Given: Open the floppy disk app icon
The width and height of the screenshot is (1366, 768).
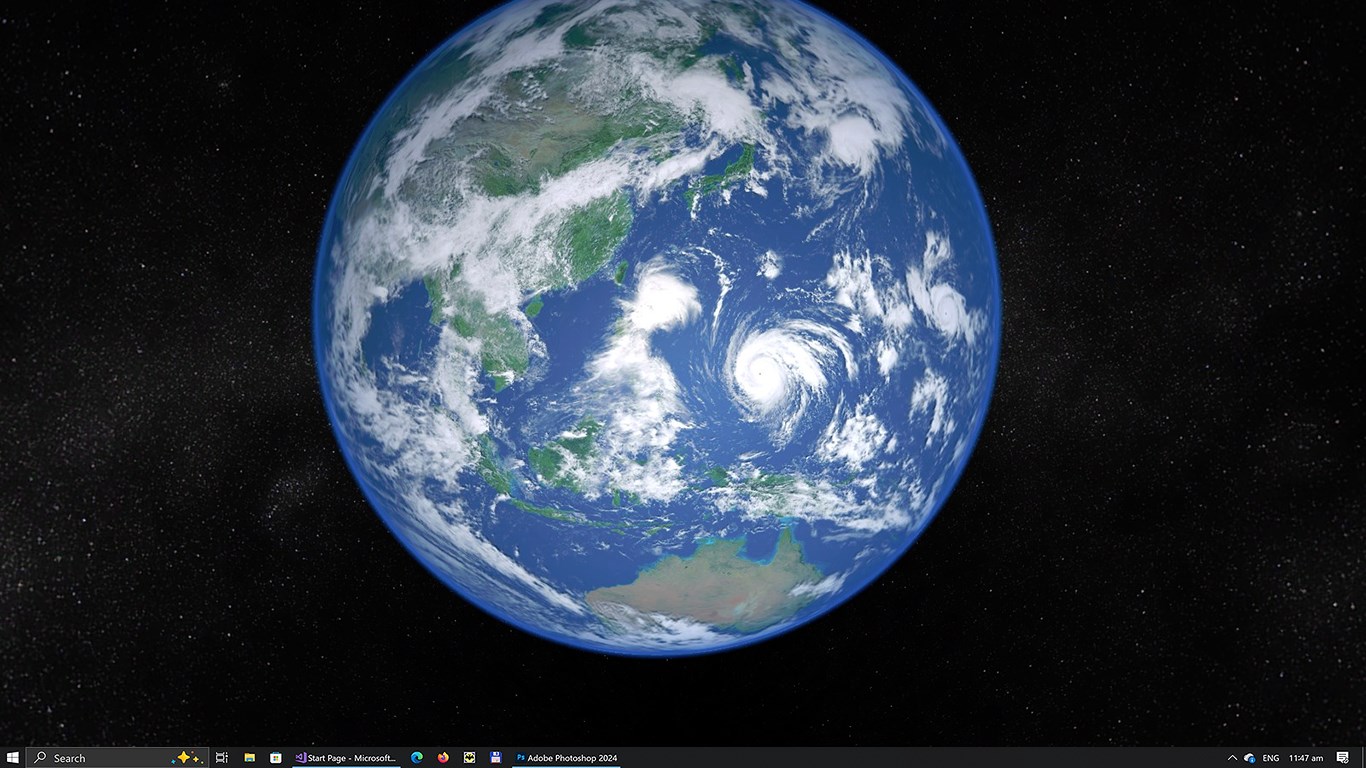Looking at the screenshot, I should (x=495, y=758).
